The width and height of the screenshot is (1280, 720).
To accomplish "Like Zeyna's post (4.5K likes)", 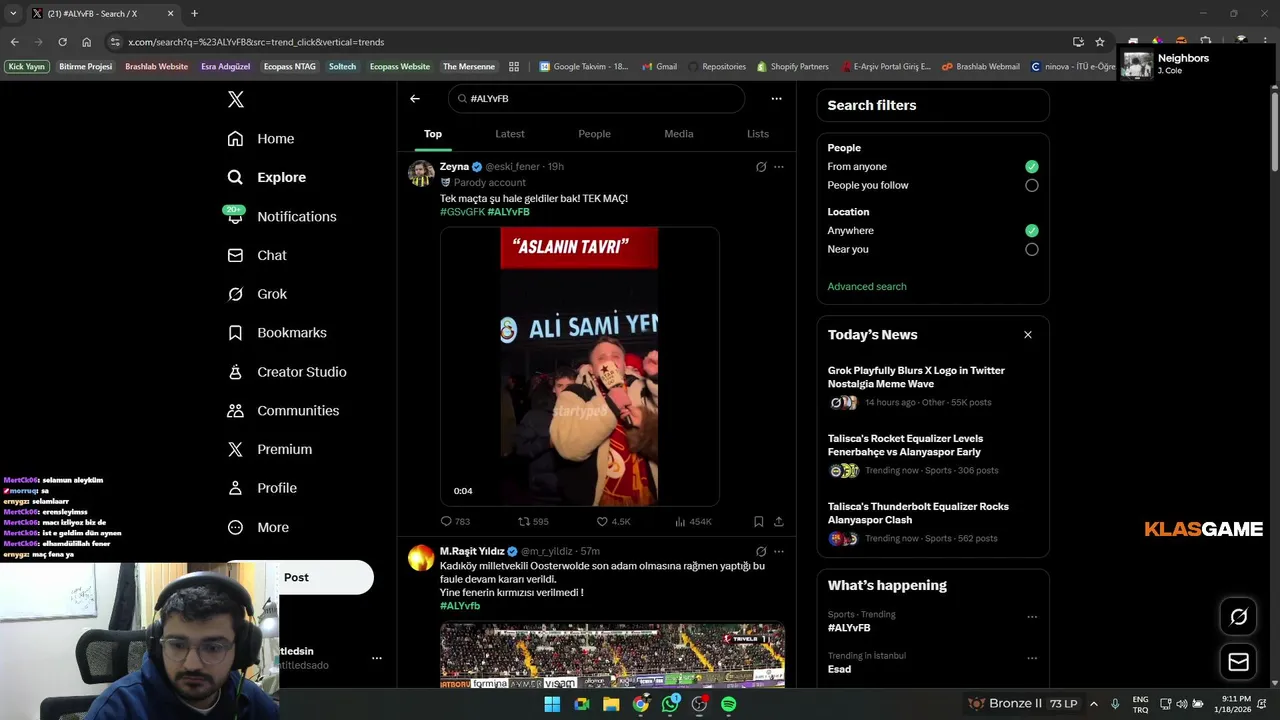I will coord(613,521).
